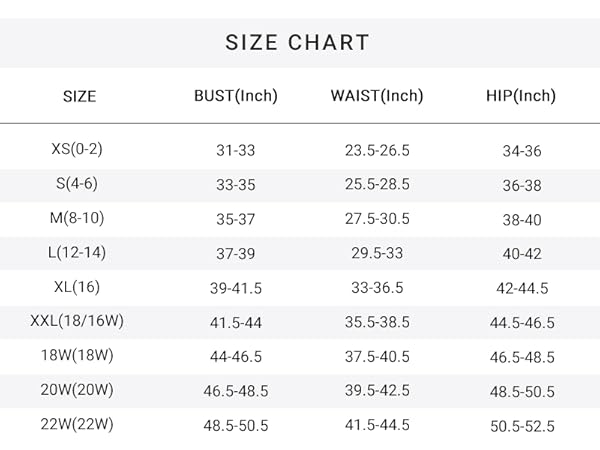
Task: Click the 39.5-42.5 waist value
Action: pyautogui.click(x=377, y=391)
